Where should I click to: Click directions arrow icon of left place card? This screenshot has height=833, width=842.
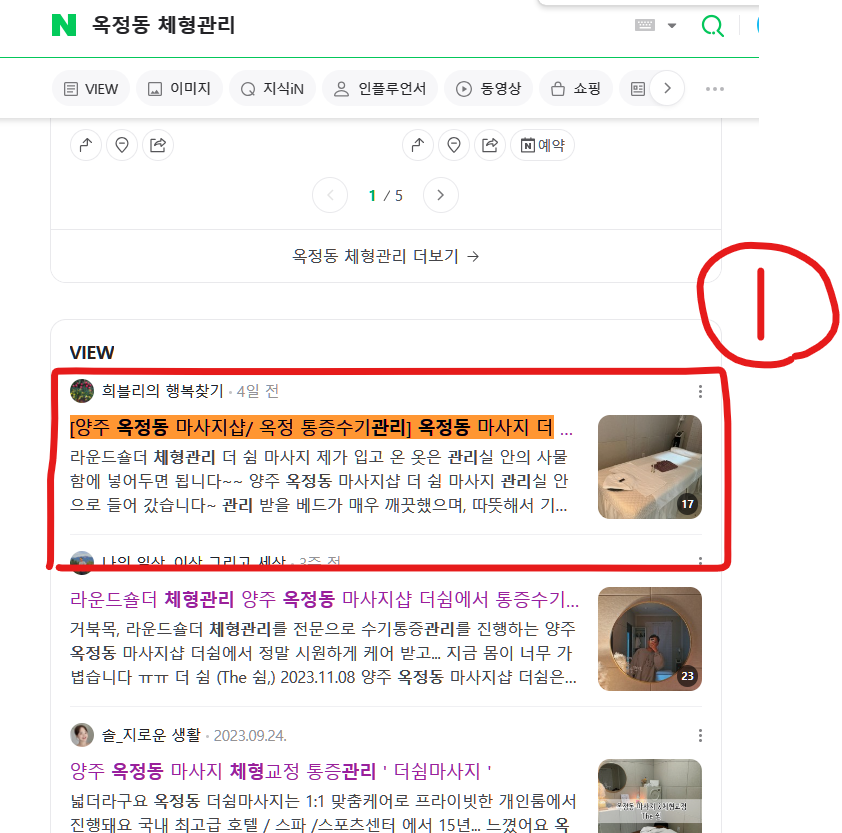coord(86,145)
